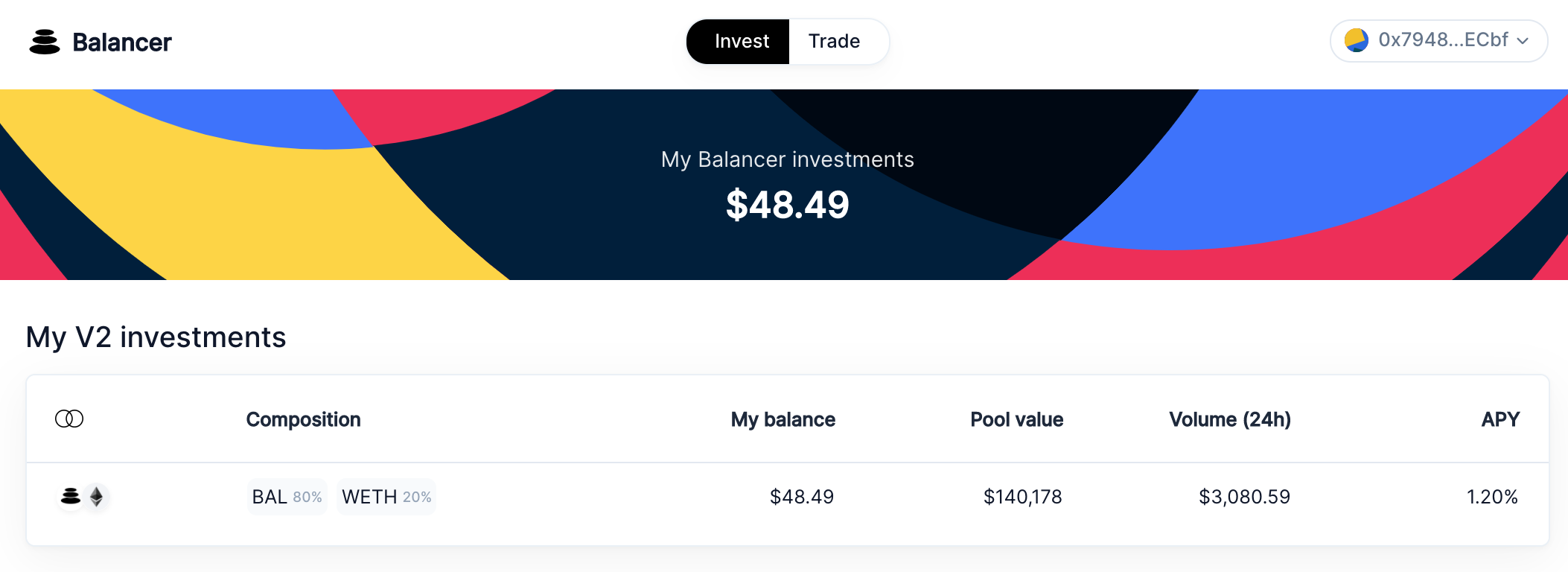Viewport: 1568px width, 572px height.
Task: Switch to the Trade tab
Action: [x=835, y=41]
